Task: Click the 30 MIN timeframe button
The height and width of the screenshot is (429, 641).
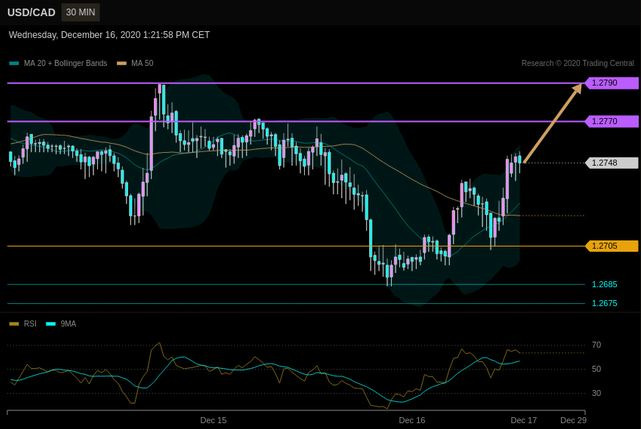Action: (81, 12)
